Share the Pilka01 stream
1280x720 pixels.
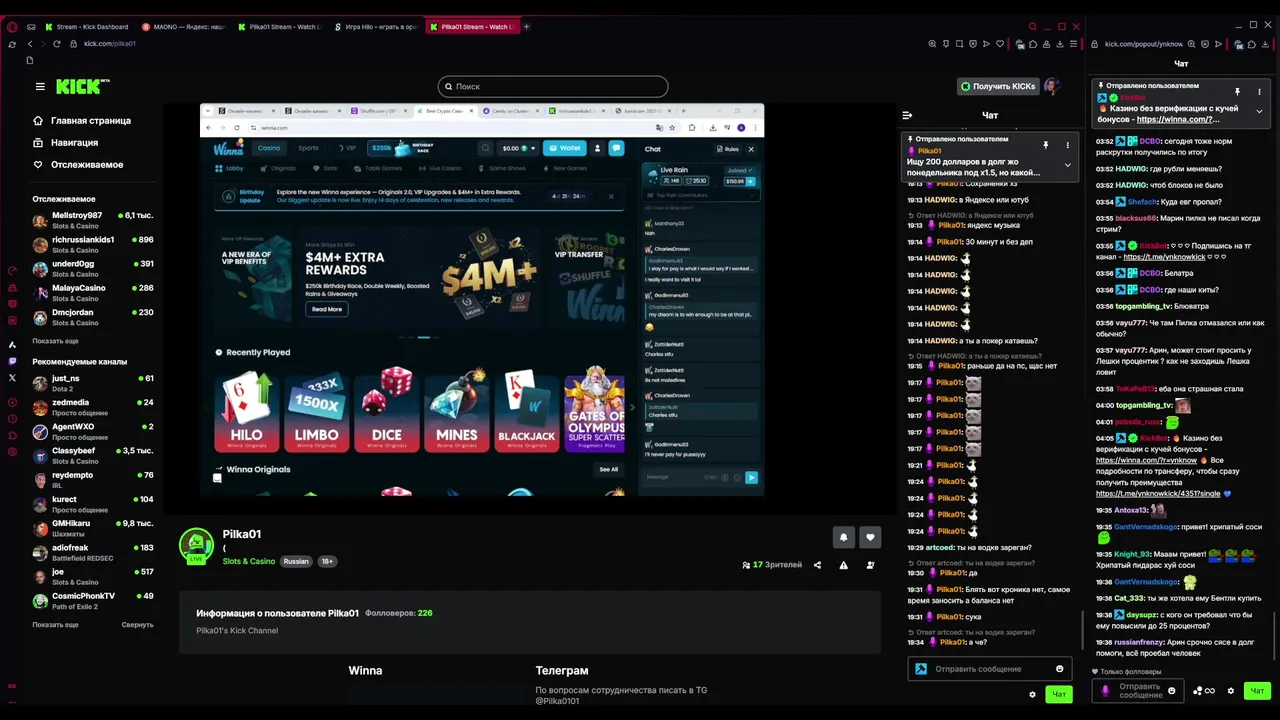click(817, 565)
